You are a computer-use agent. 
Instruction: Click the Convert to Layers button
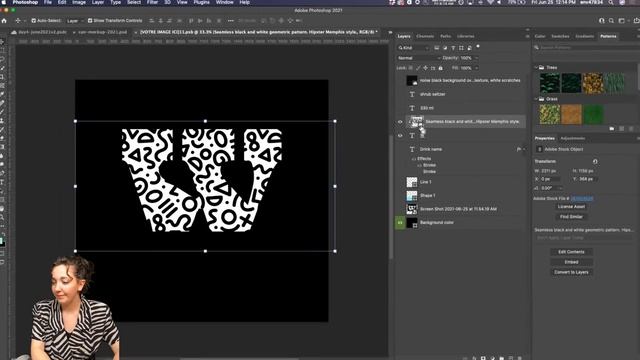[x=571, y=272]
